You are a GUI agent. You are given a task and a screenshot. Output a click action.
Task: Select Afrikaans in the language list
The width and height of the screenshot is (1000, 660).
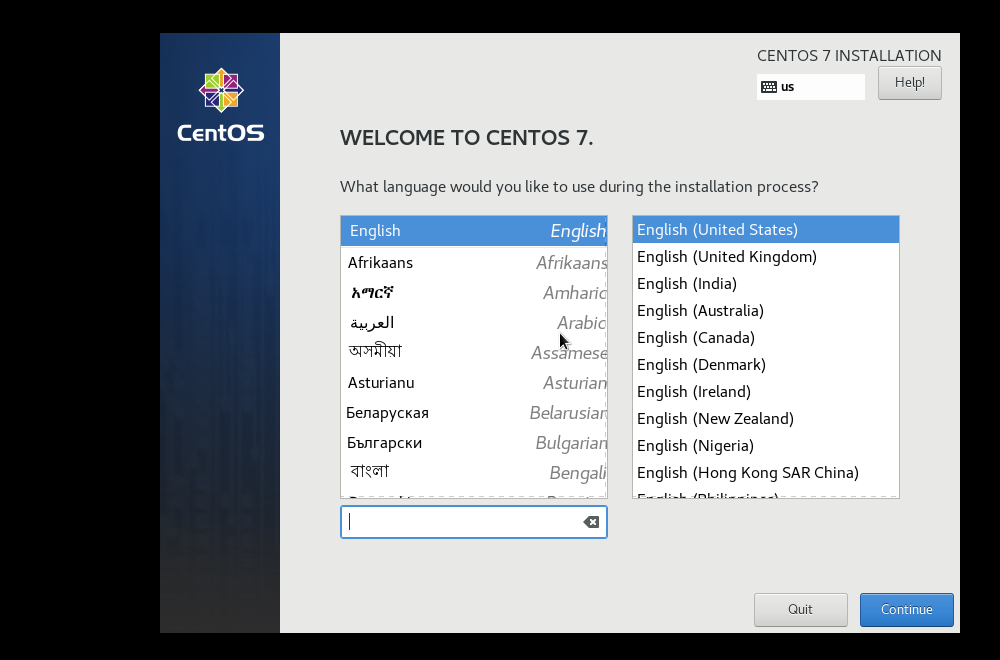point(473,263)
